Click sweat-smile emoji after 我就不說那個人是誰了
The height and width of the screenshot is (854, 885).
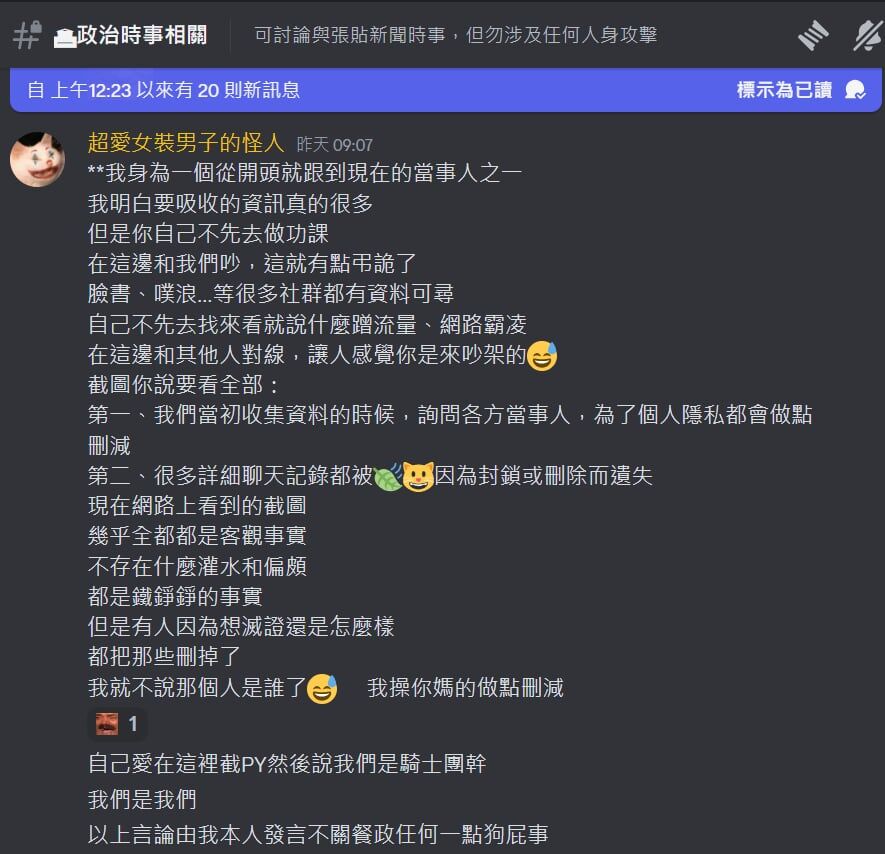[322, 689]
